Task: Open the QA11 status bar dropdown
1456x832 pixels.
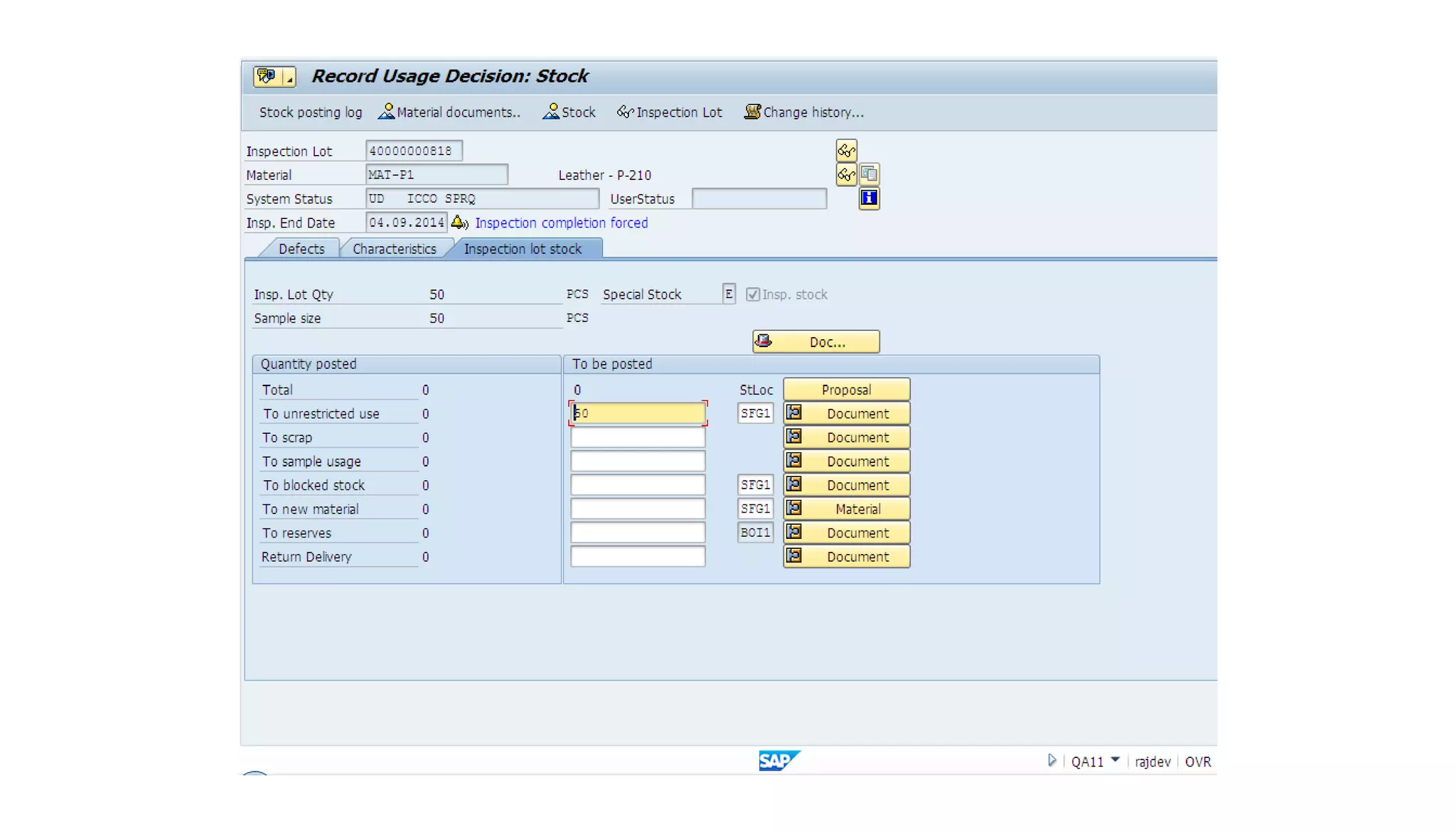Action: (1115, 760)
